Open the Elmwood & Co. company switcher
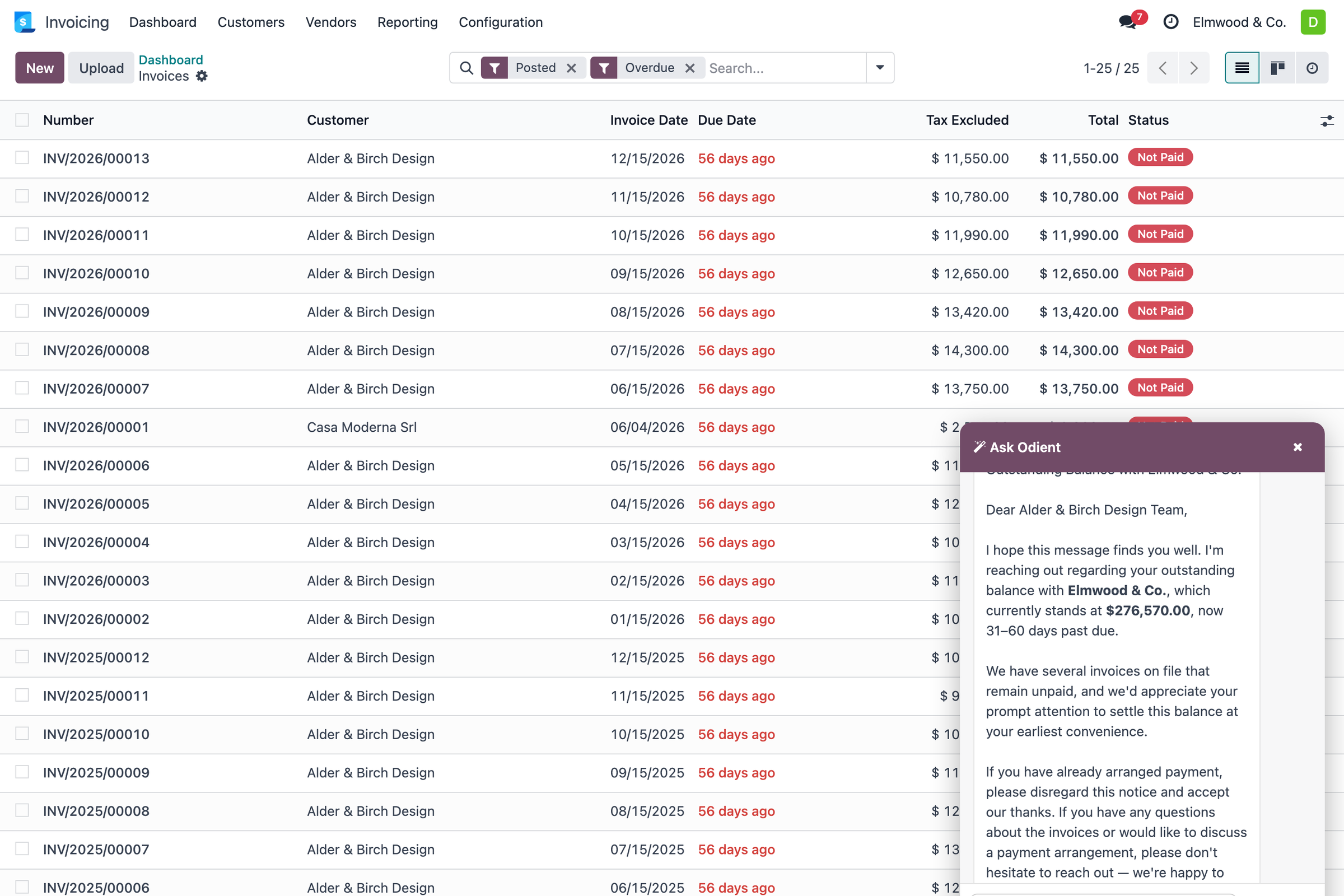Screen dimensions: 1344x896 click(x=1239, y=22)
